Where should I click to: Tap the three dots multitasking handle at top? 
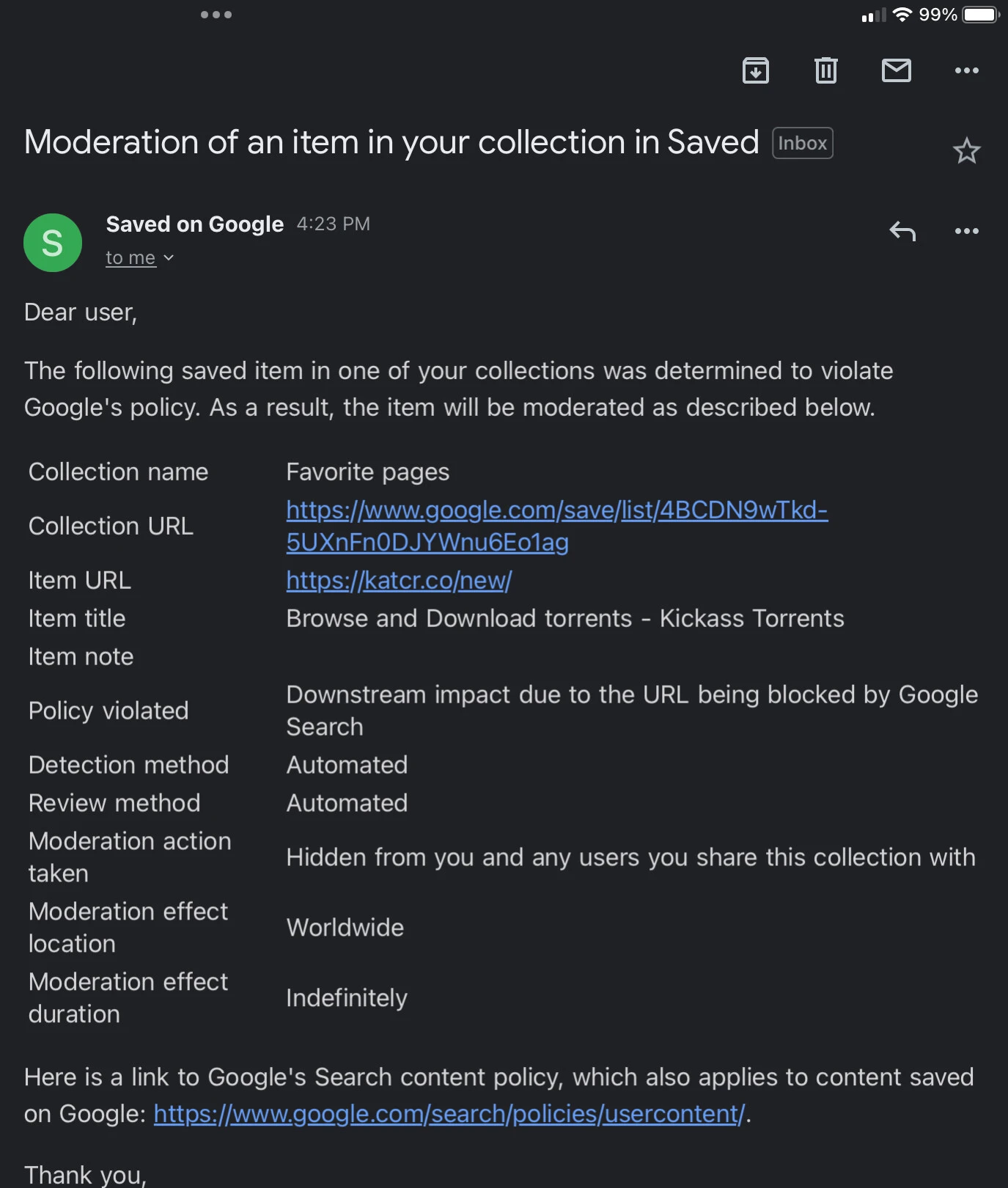pos(216,15)
